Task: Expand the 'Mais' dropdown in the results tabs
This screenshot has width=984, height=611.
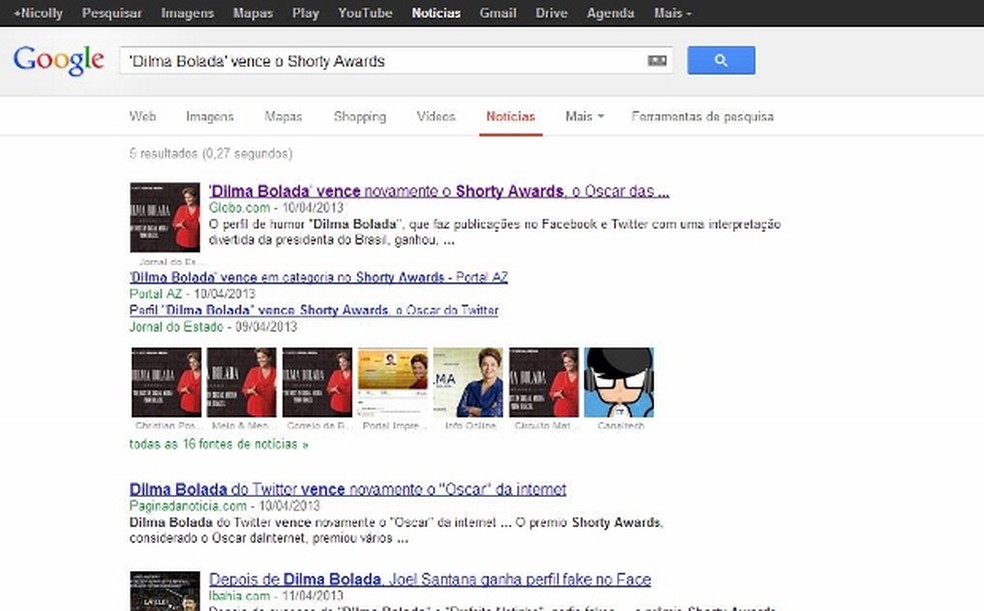Action: point(583,116)
